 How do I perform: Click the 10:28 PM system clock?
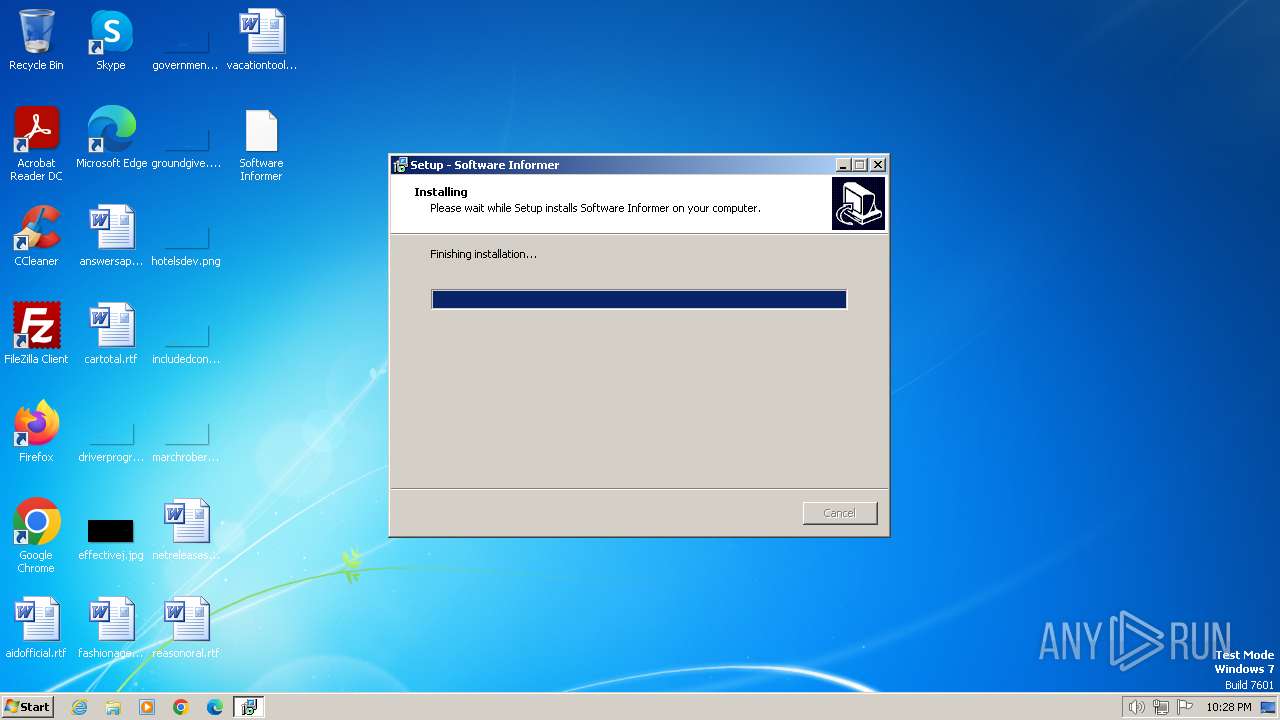1228,707
